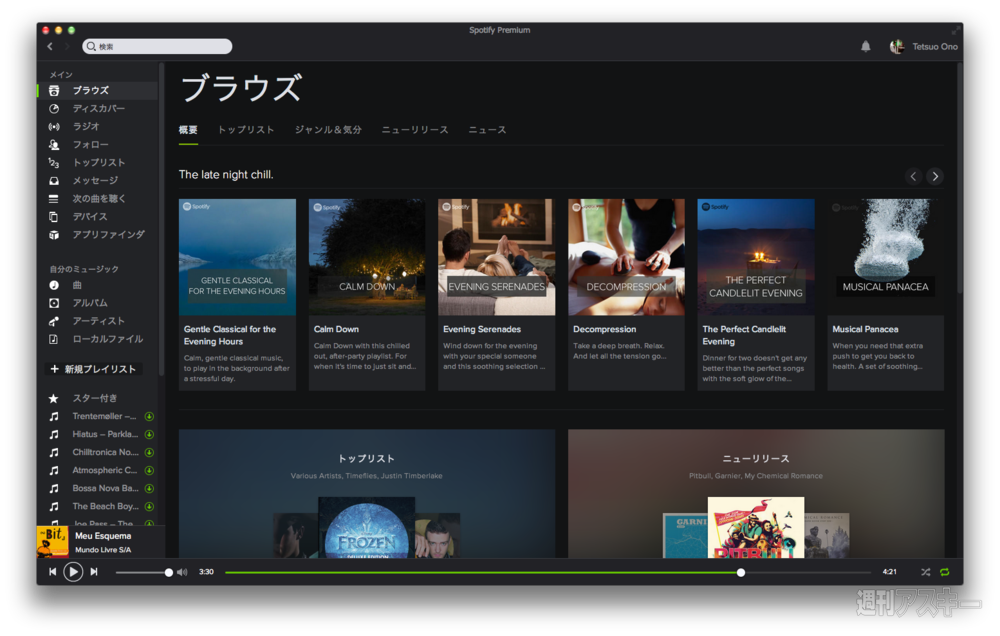Toggle offline download for Atmospheric C... playlist
Image resolution: width=1000 pixels, height=636 pixels.
tap(149, 471)
